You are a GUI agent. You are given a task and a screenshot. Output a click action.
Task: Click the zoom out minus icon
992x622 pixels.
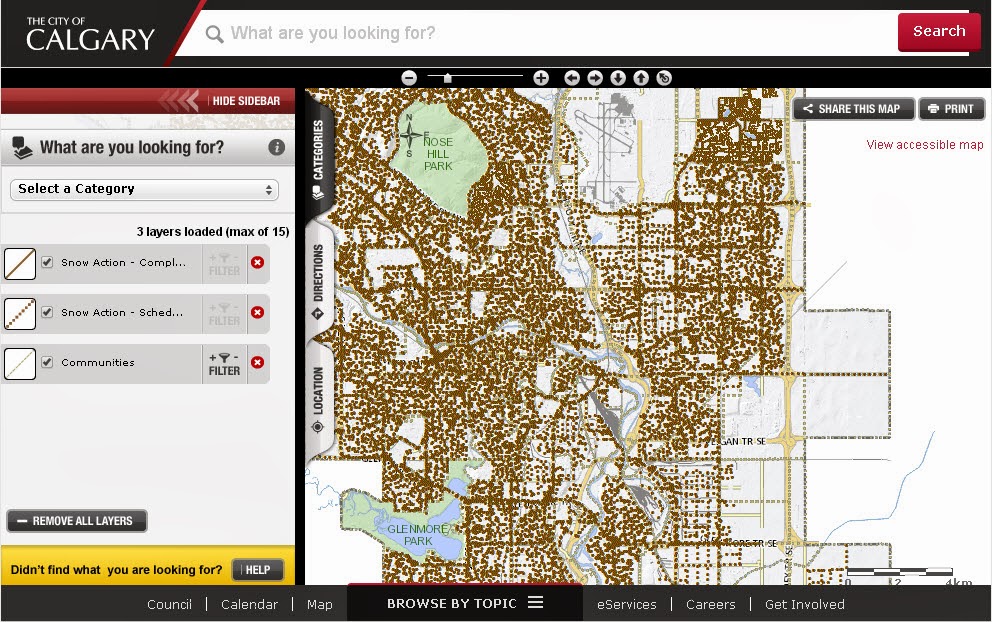click(409, 78)
